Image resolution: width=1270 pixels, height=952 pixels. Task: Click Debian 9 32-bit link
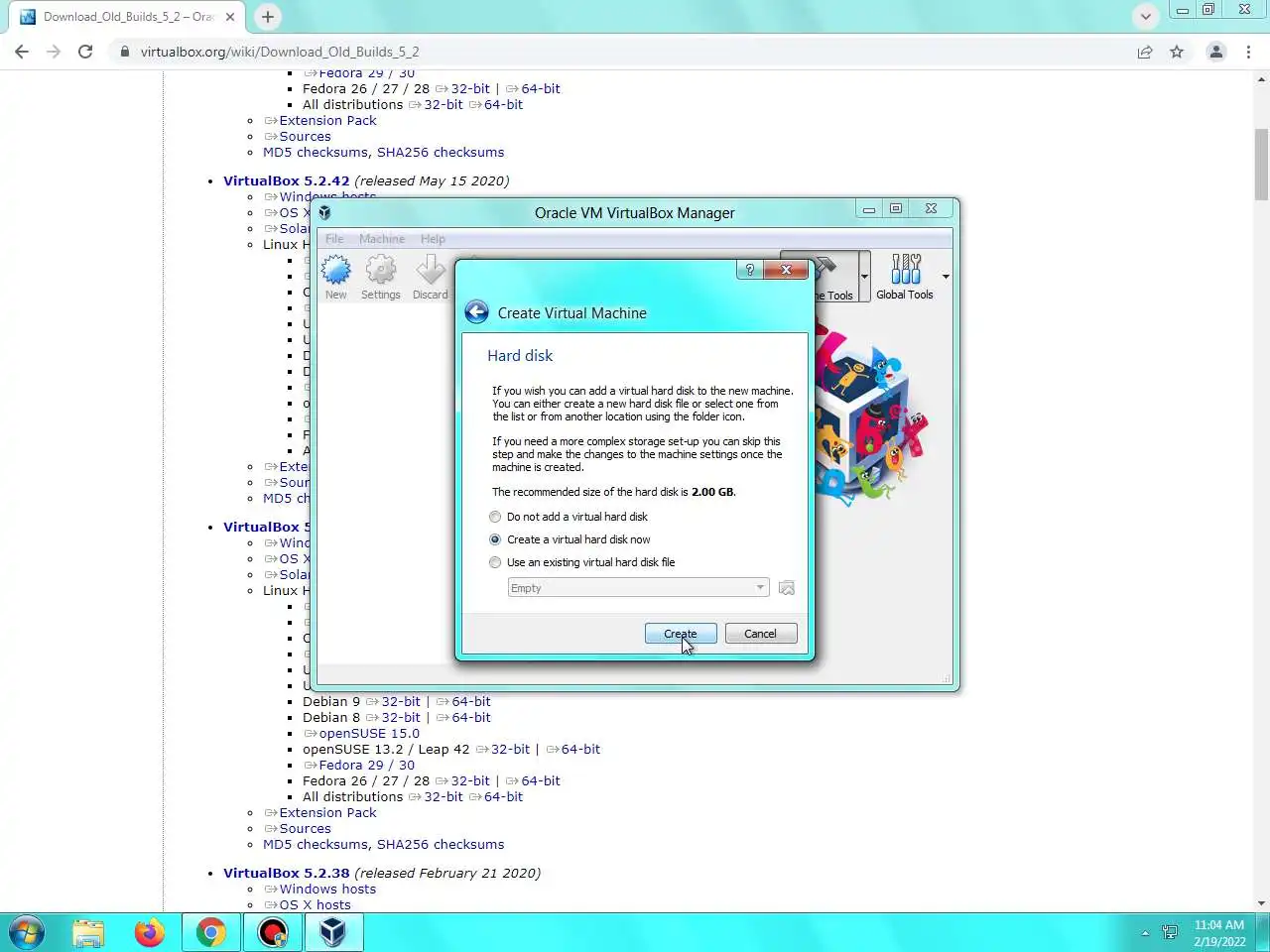401,701
